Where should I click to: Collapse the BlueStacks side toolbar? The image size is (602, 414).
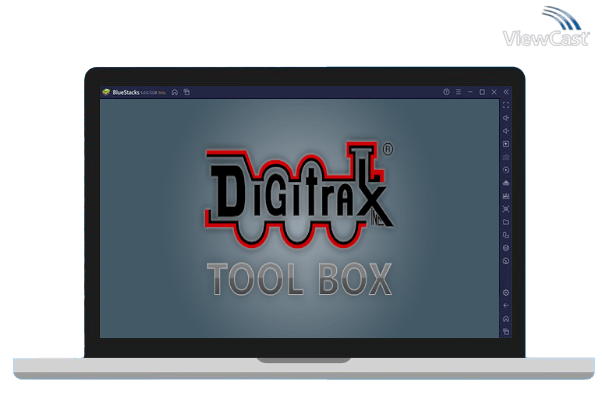(x=506, y=92)
